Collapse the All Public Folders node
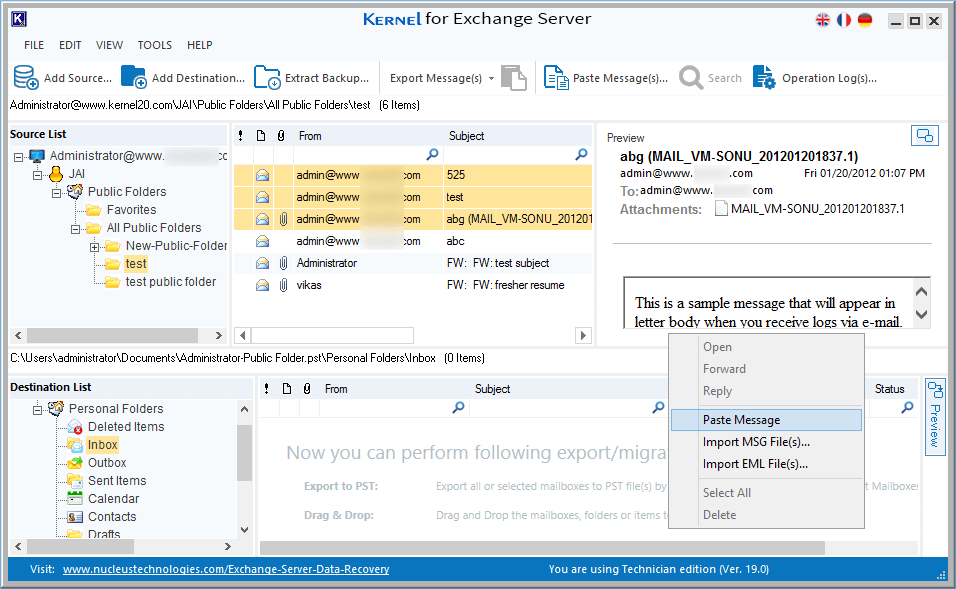The width and height of the screenshot is (956, 589). 75,229
